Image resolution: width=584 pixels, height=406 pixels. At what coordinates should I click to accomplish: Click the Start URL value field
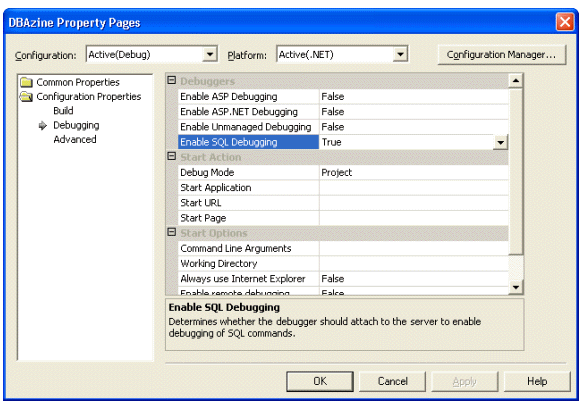[x=414, y=203]
